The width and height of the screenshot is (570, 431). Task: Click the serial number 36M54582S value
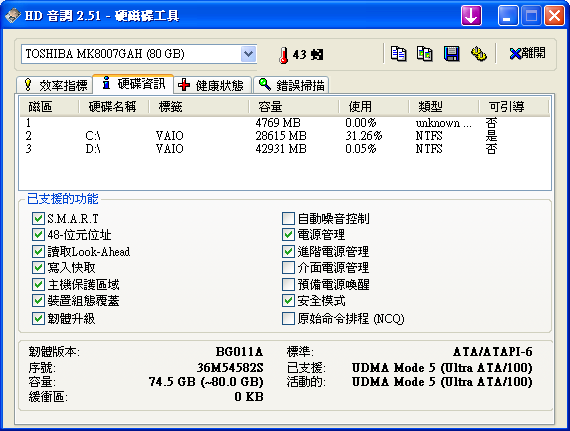tap(230, 368)
